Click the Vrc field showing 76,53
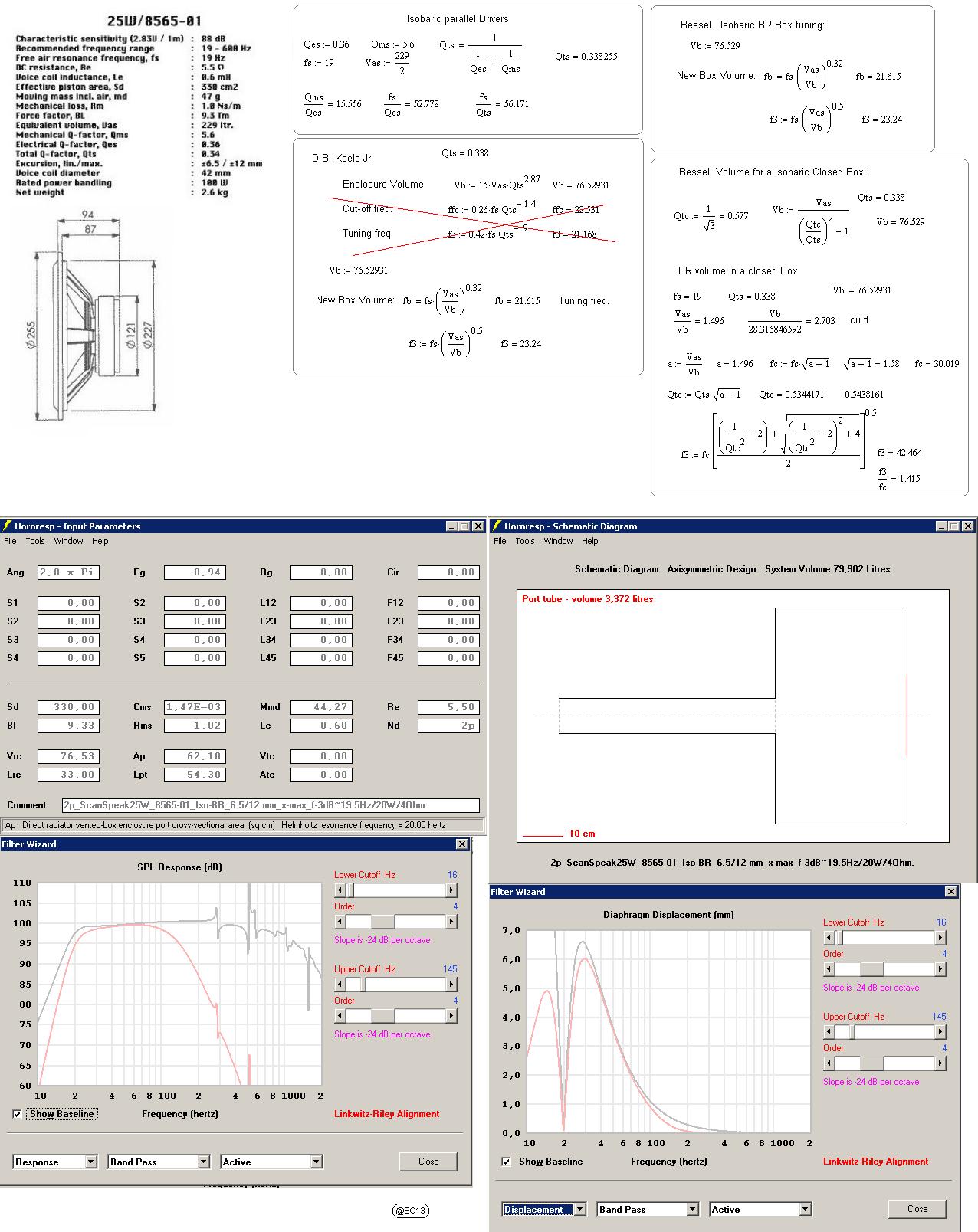Screen dimensions: 978x1232 click(x=68, y=756)
